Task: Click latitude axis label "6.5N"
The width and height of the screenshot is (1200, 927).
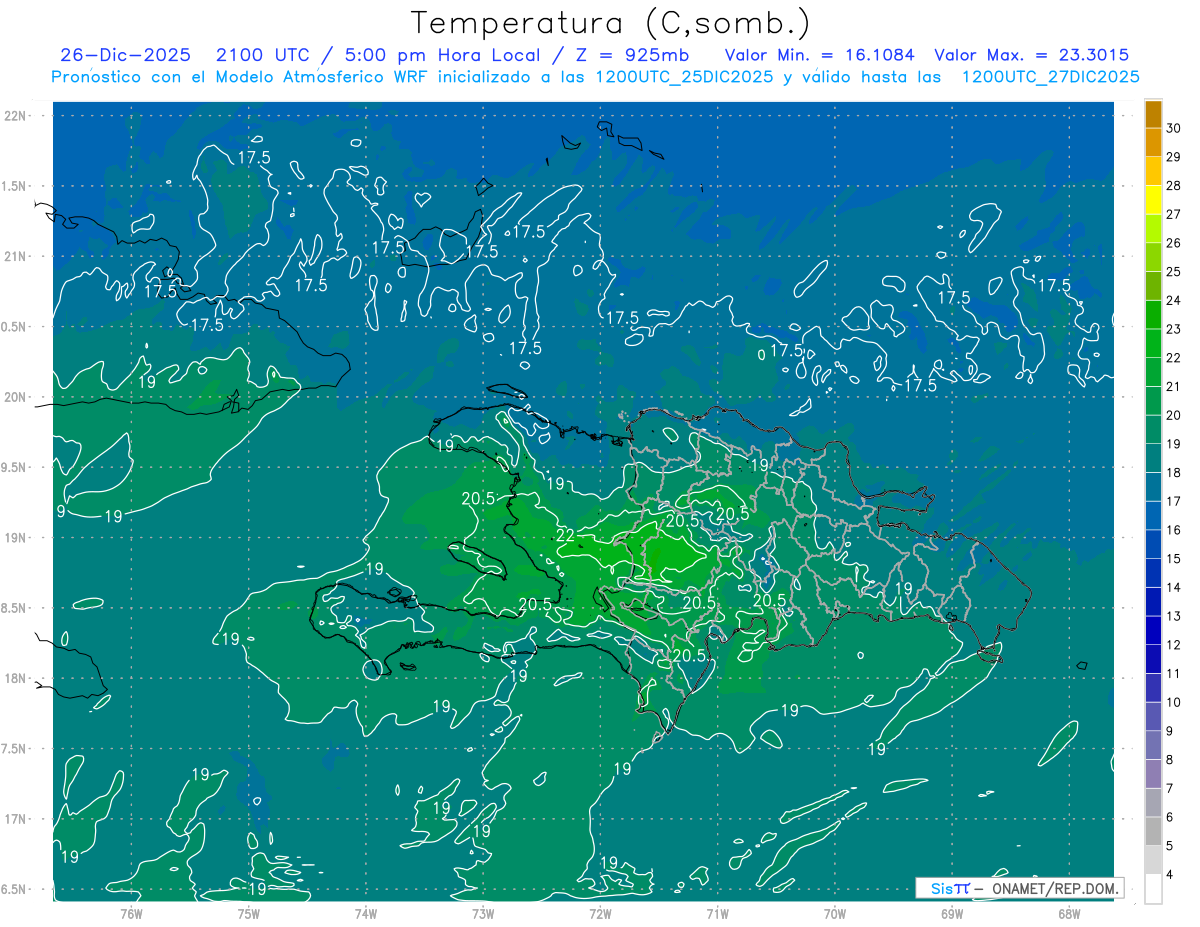Action: 14,889
